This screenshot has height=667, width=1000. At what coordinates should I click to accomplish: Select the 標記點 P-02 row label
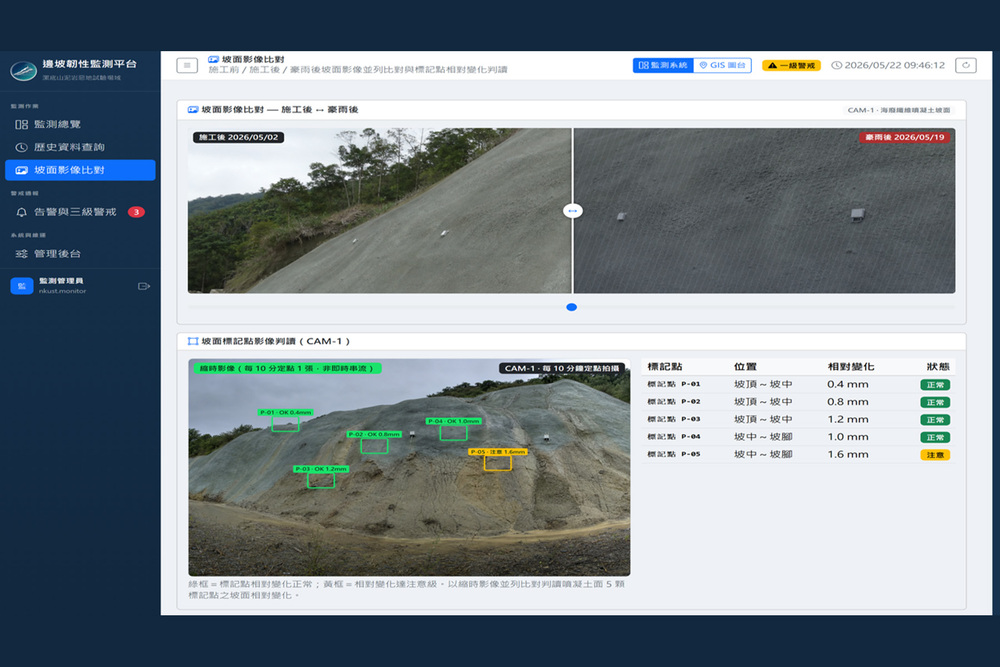(673, 402)
